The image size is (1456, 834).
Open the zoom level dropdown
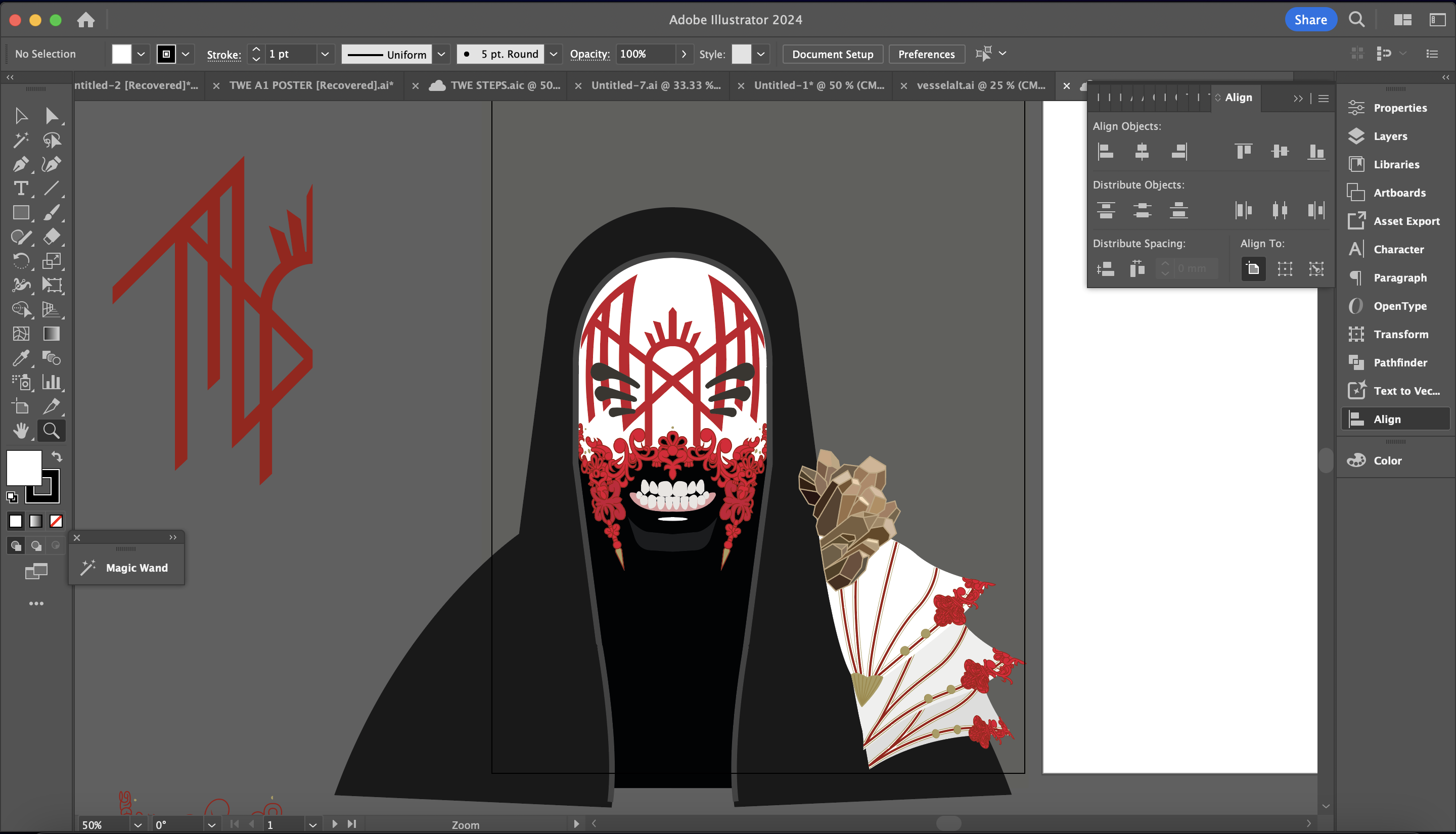pos(138,825)
